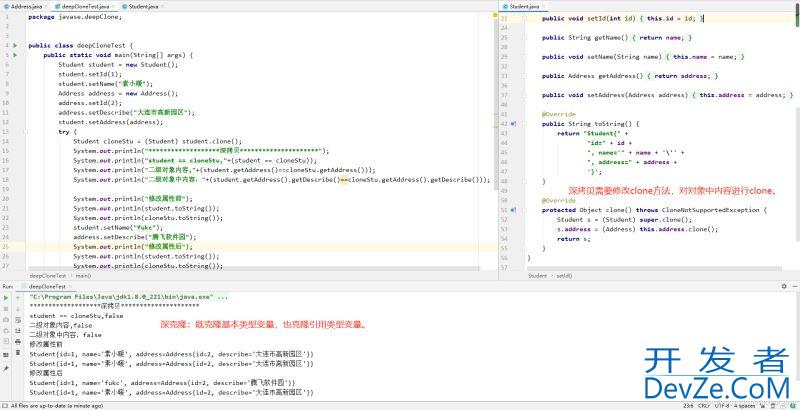Click 'Student s = (Student) super.clone();' line
This screenshot has width=800, height=410.
[624, 220]
